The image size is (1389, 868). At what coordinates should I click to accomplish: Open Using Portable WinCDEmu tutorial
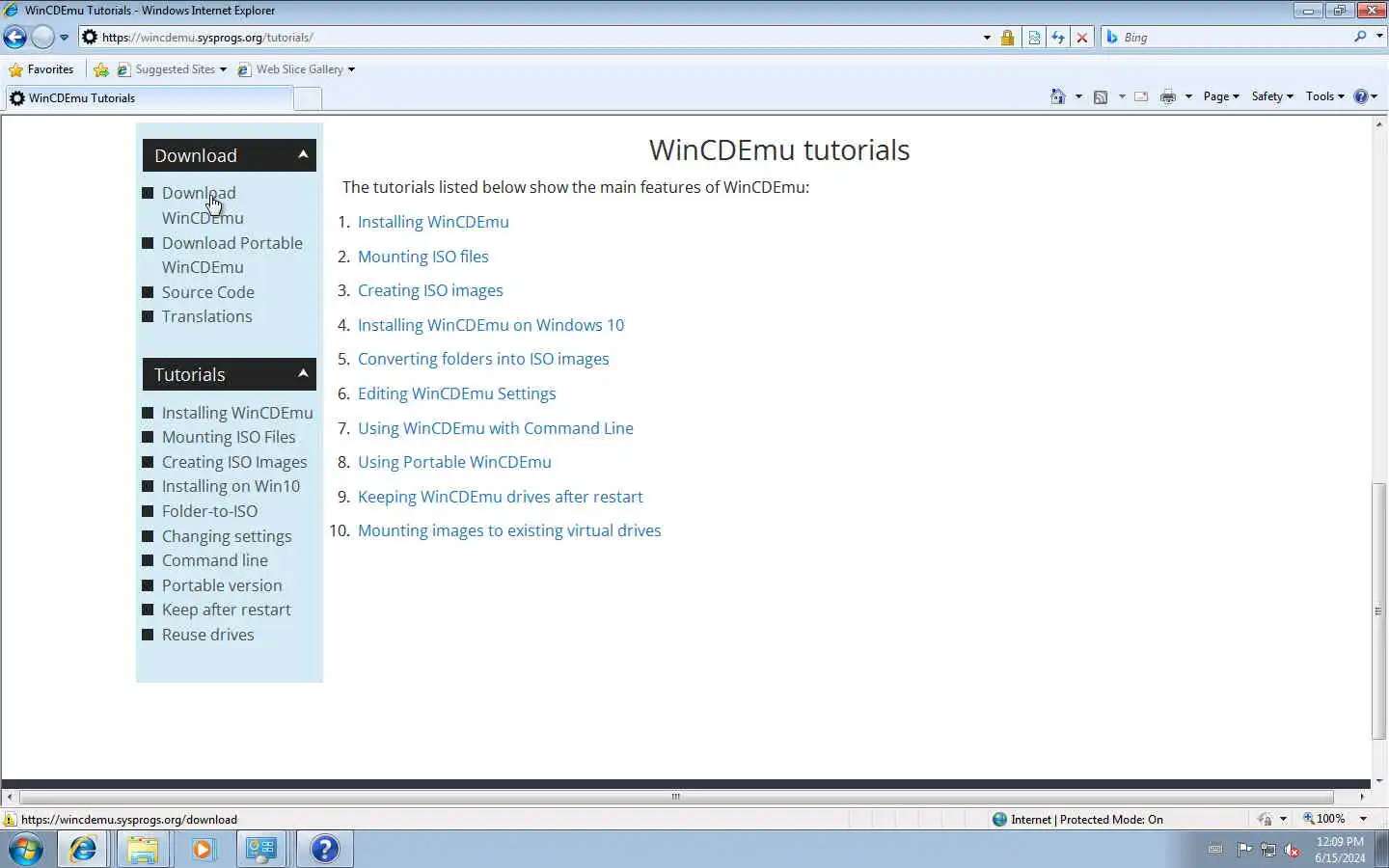coord(454,462)
